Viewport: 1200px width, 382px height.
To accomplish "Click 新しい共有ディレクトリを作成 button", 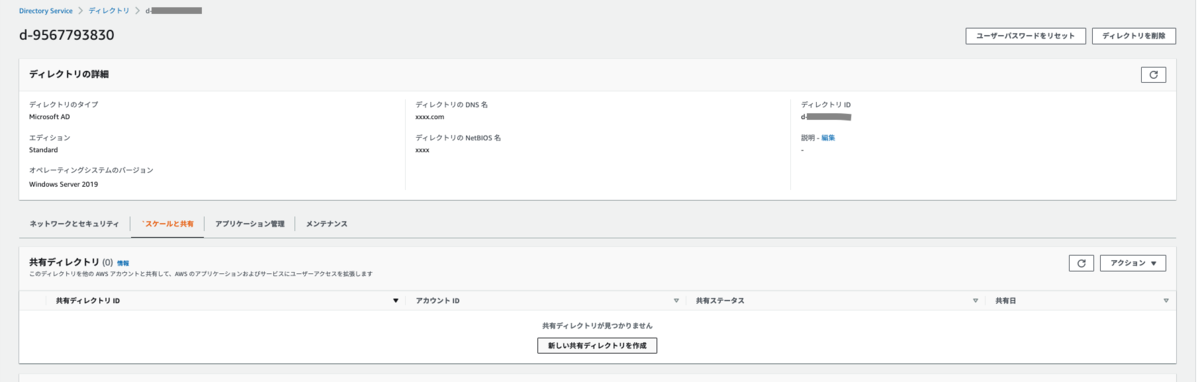I will point(597,346).
